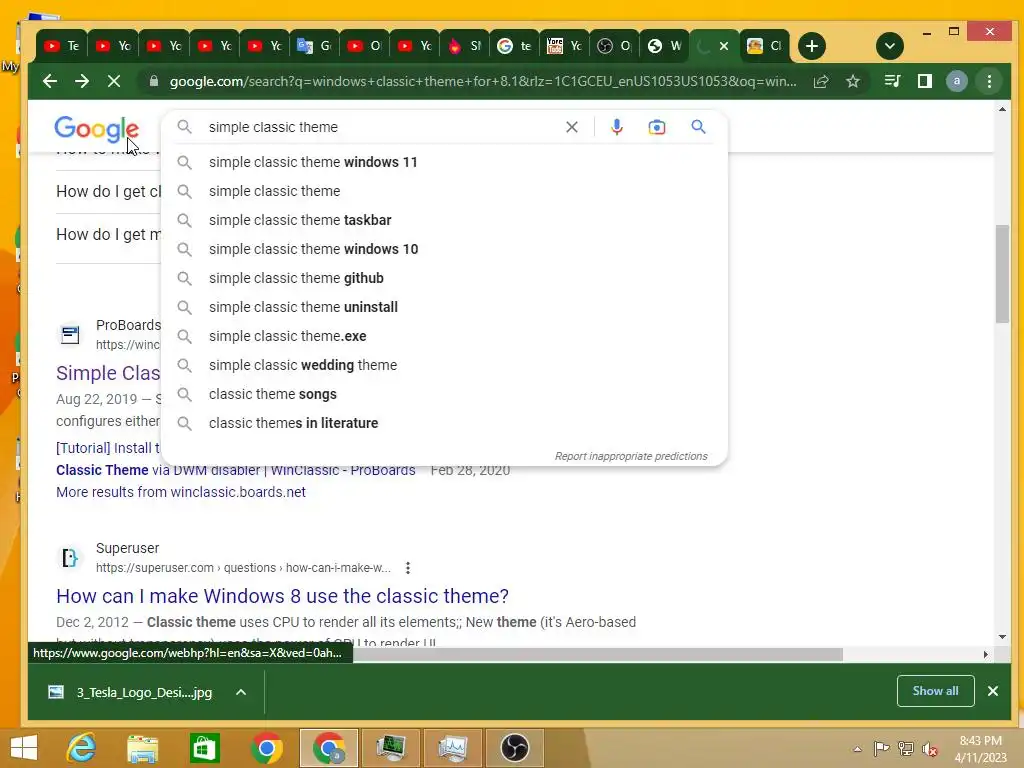
Task: Open the network icon in tray
Action: point(906,748)
